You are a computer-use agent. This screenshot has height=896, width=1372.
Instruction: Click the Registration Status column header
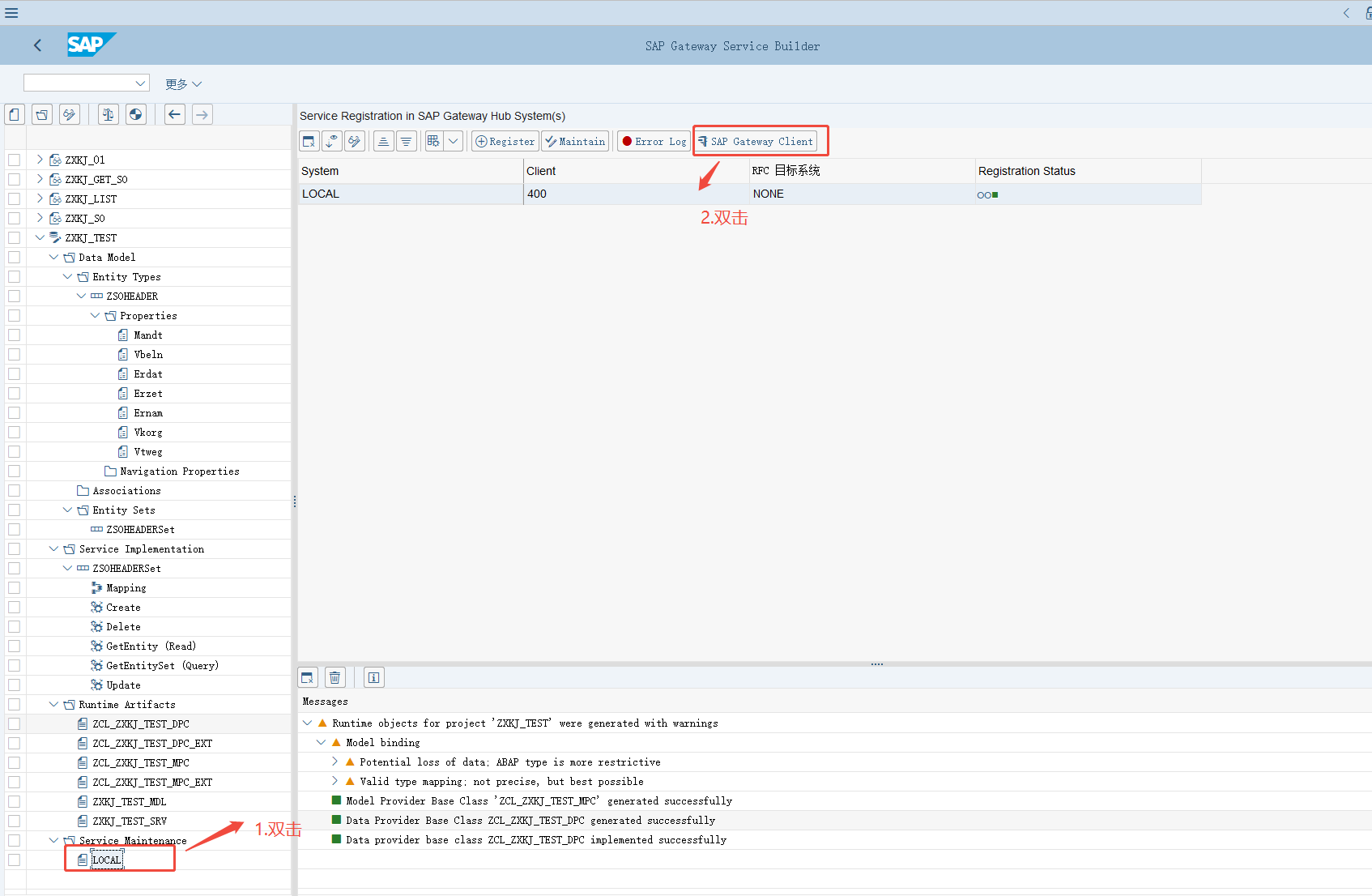point(1088,171)
